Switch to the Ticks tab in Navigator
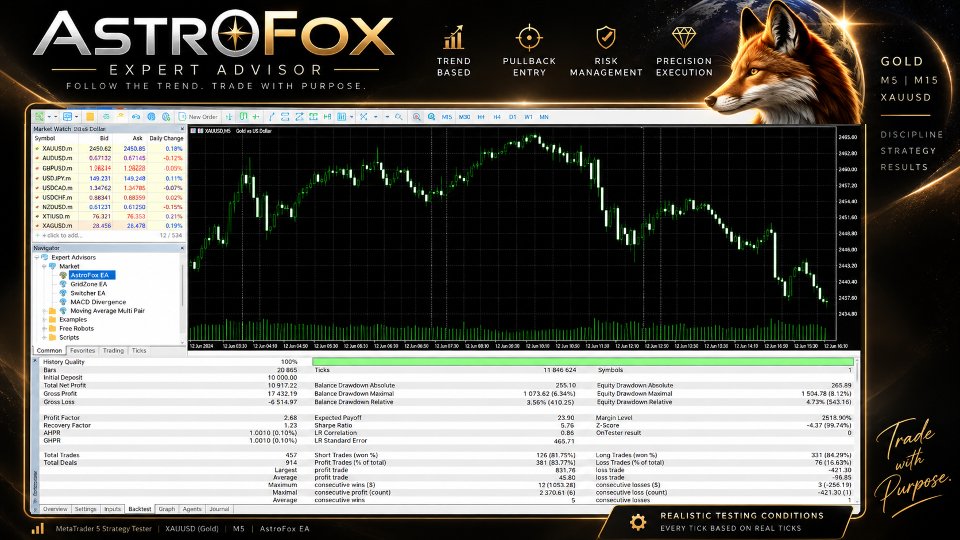 pos(139,351)
